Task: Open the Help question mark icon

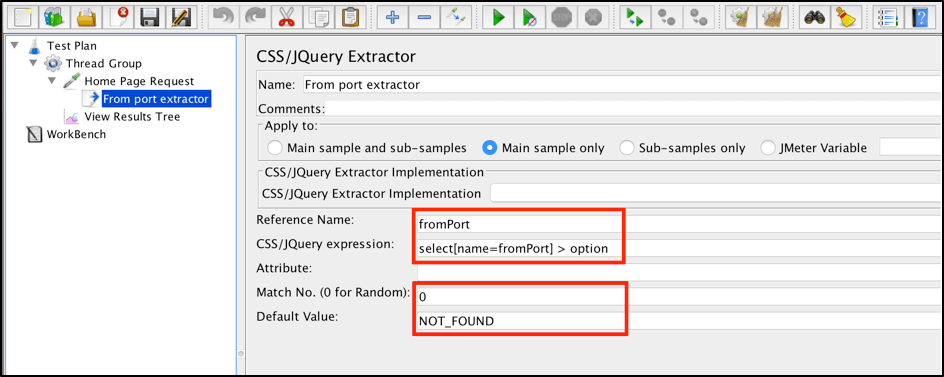Action: click(921, 17)
